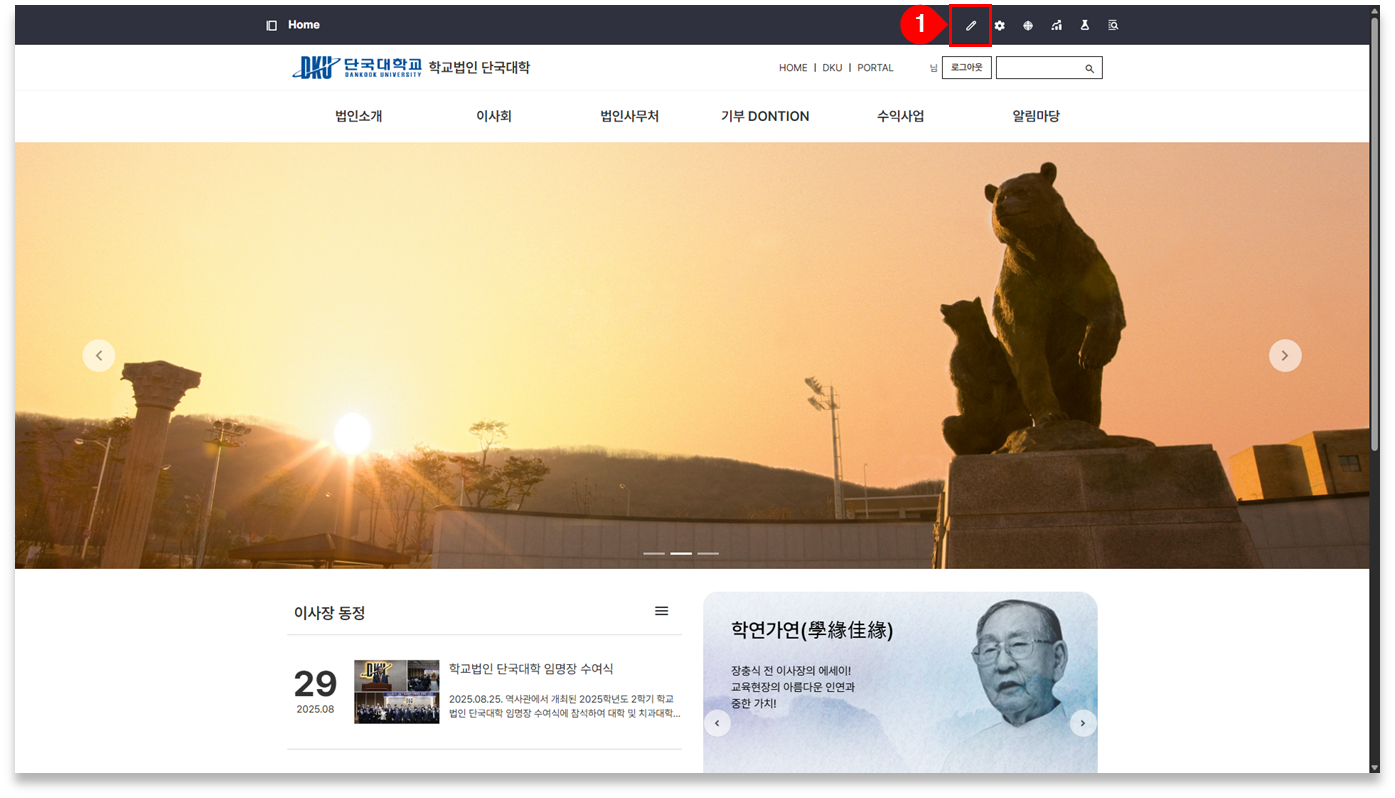Open settings via the gear icon
The width and height of the screenshot is (1395, 798).
click(999, 26)
